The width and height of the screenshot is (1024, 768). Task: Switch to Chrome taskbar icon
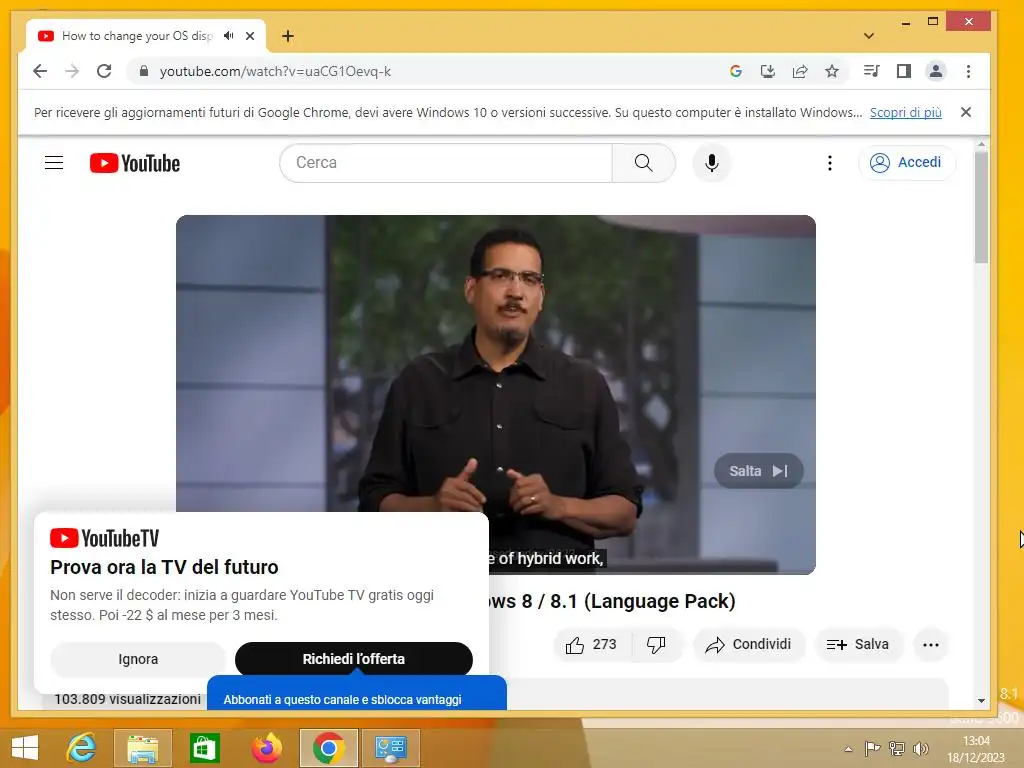point(328,747)
